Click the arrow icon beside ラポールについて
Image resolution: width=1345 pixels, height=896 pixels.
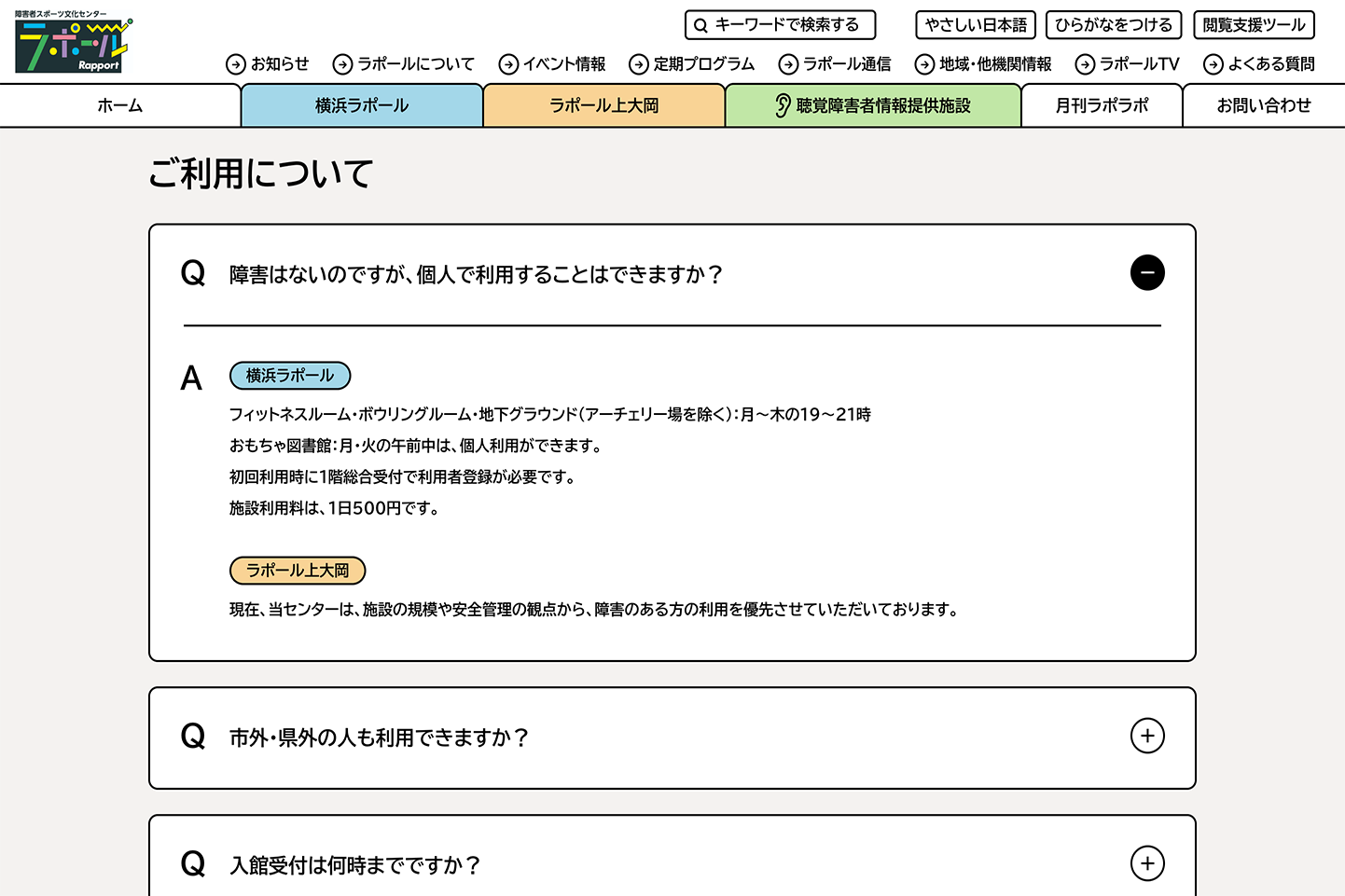pos(342,64)
